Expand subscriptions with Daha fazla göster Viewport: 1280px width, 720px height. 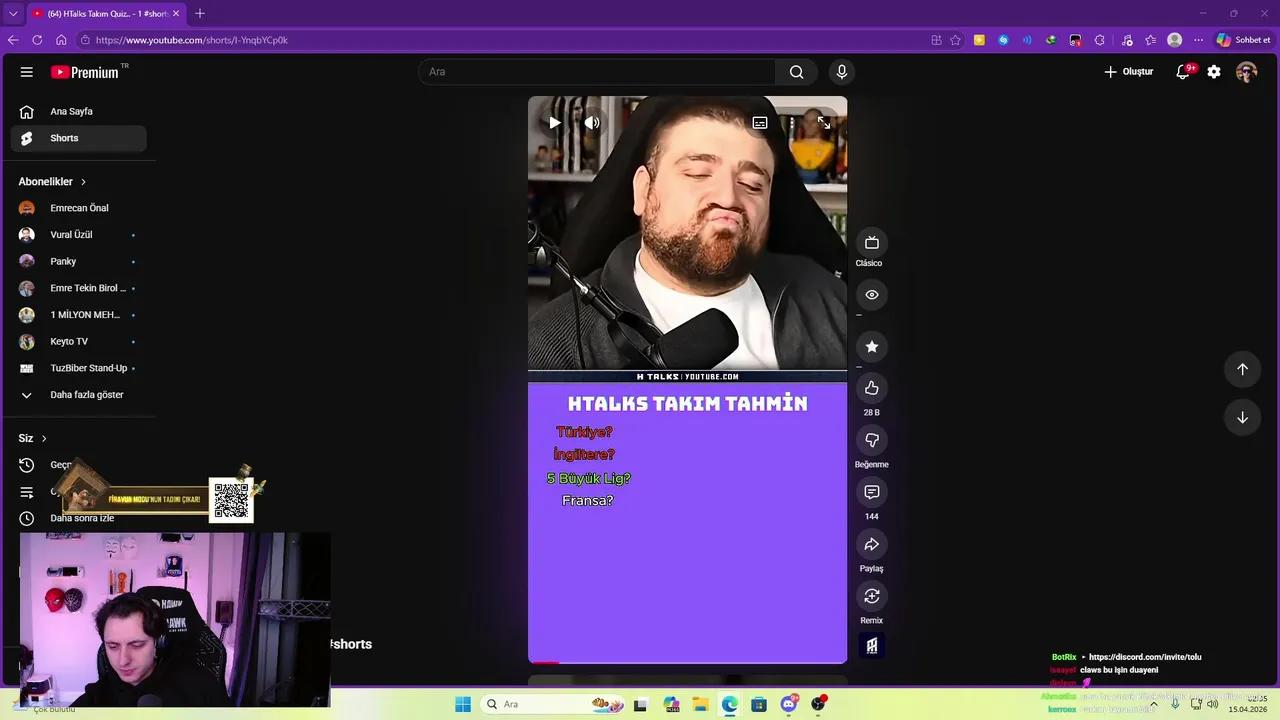click(x=86, y=394)
